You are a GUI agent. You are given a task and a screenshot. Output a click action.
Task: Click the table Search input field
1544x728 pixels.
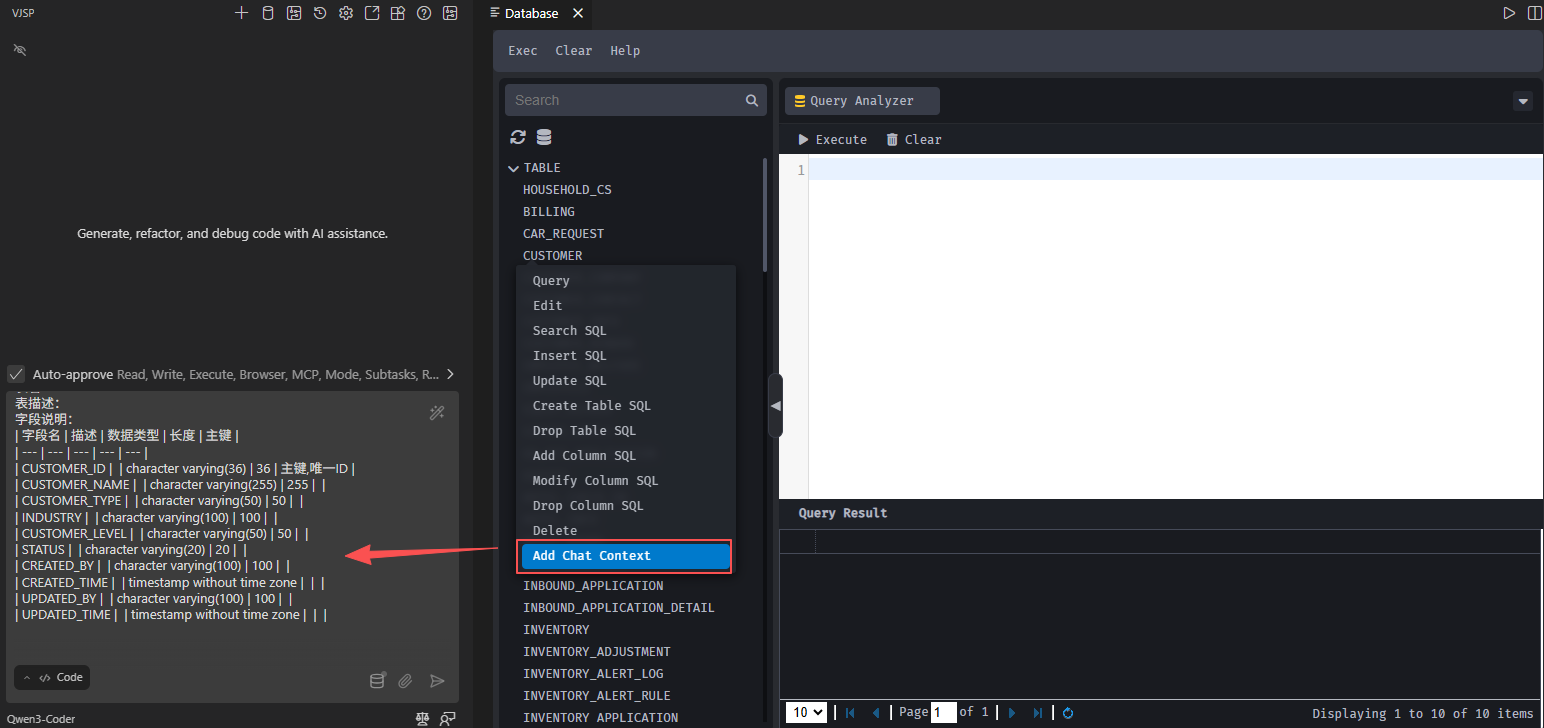point(624,100)
